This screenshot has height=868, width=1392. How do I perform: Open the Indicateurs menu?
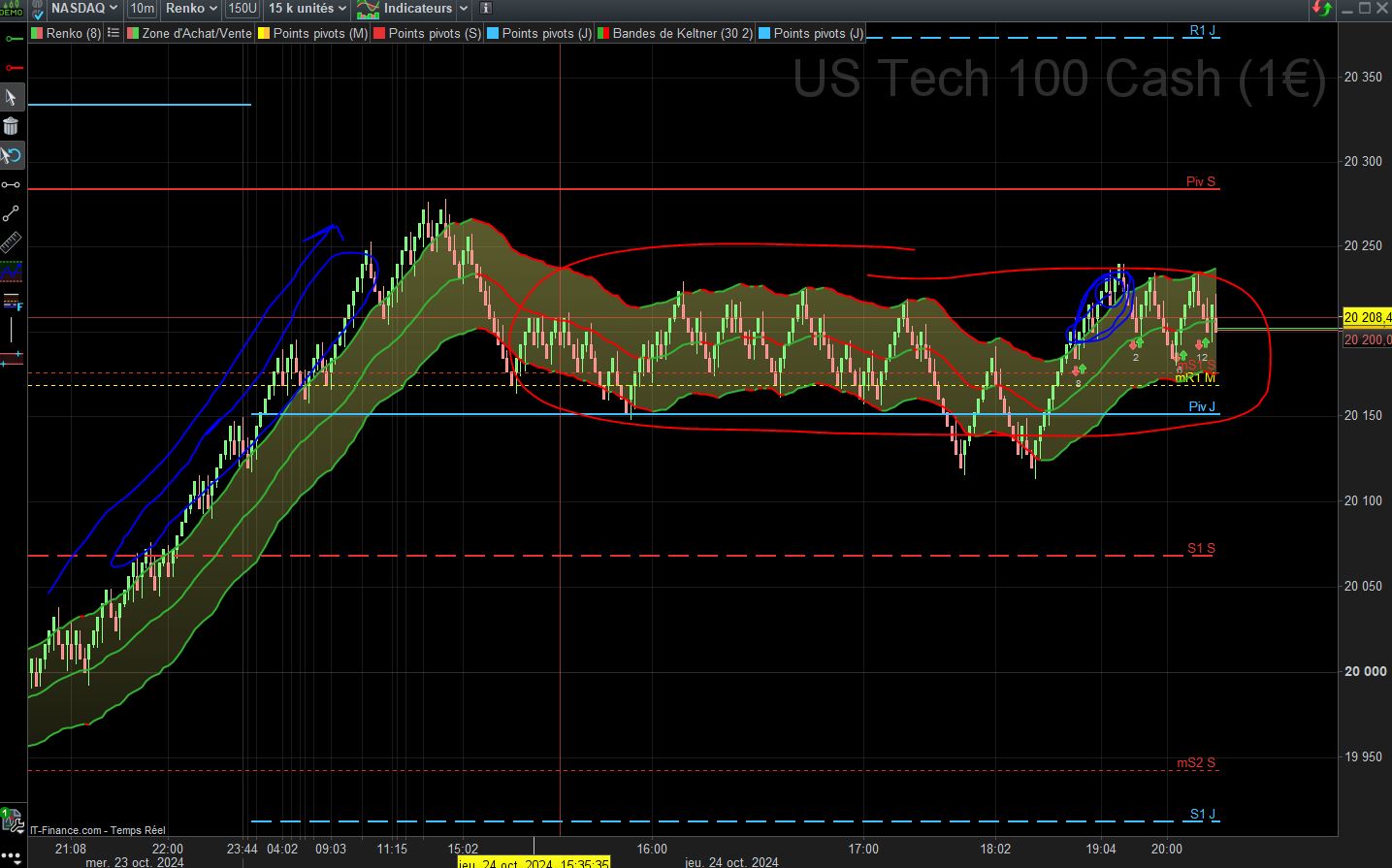click(x=413, y=9)
